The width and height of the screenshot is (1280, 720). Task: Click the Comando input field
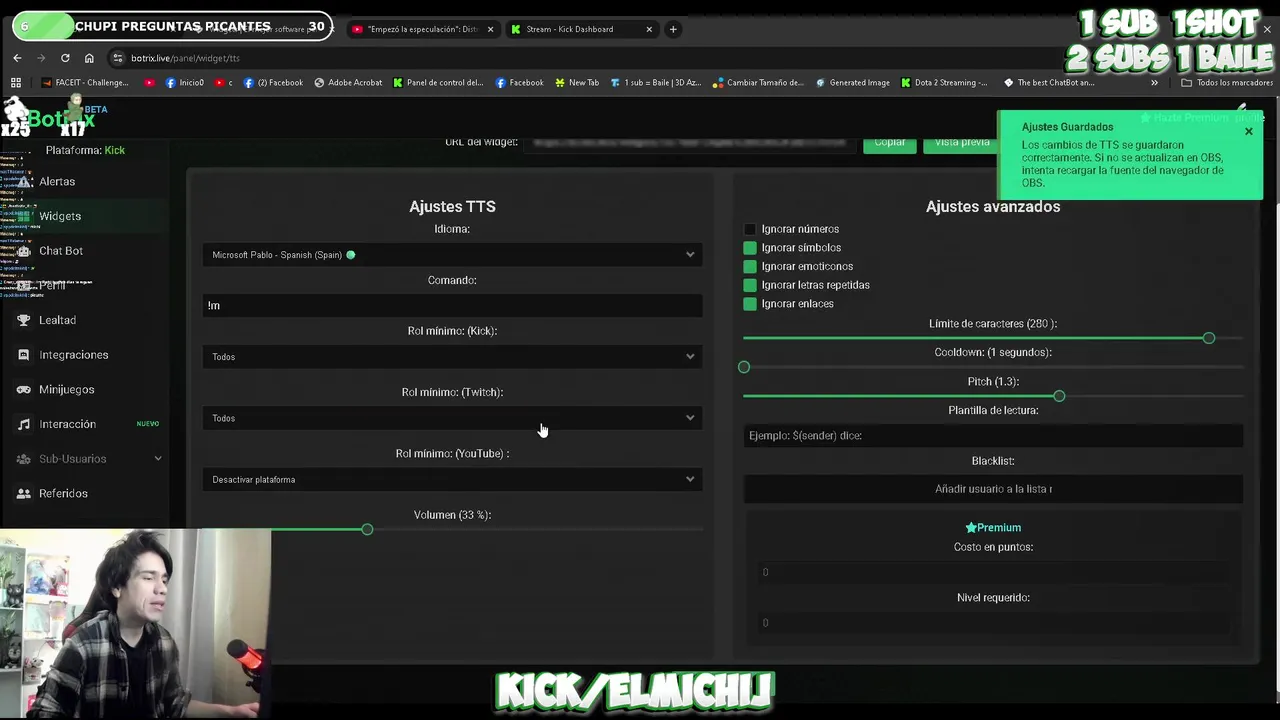point(452,306)
